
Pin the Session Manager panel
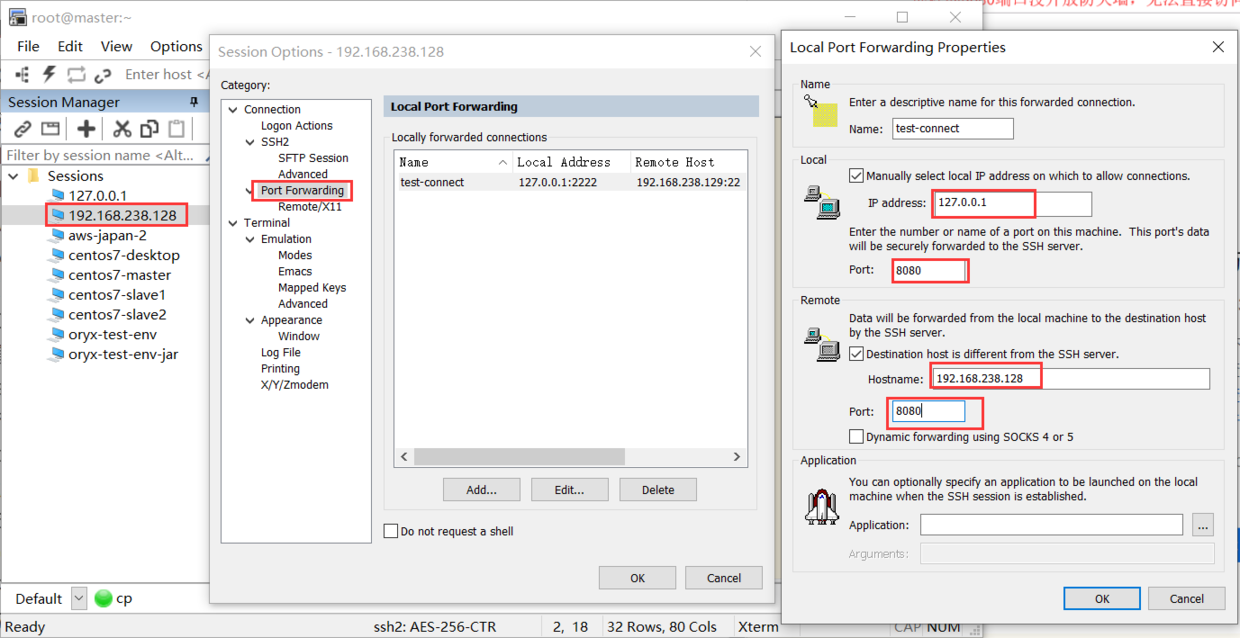[x=194, y=102]
